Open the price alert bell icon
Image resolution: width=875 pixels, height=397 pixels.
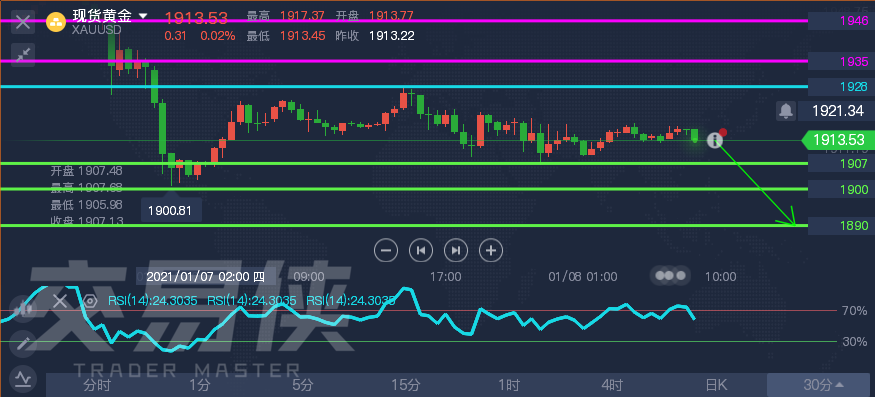pos(786,111)
